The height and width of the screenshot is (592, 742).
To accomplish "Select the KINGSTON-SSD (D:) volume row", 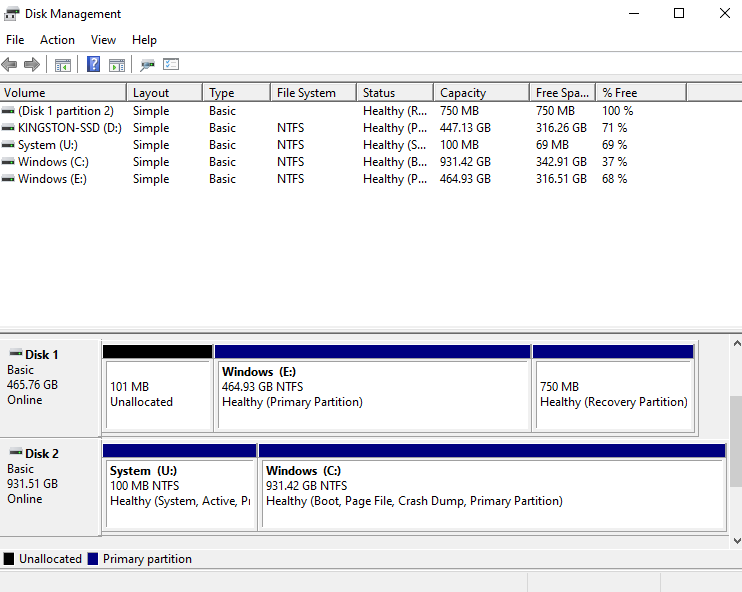I will [x=343, y=128].
